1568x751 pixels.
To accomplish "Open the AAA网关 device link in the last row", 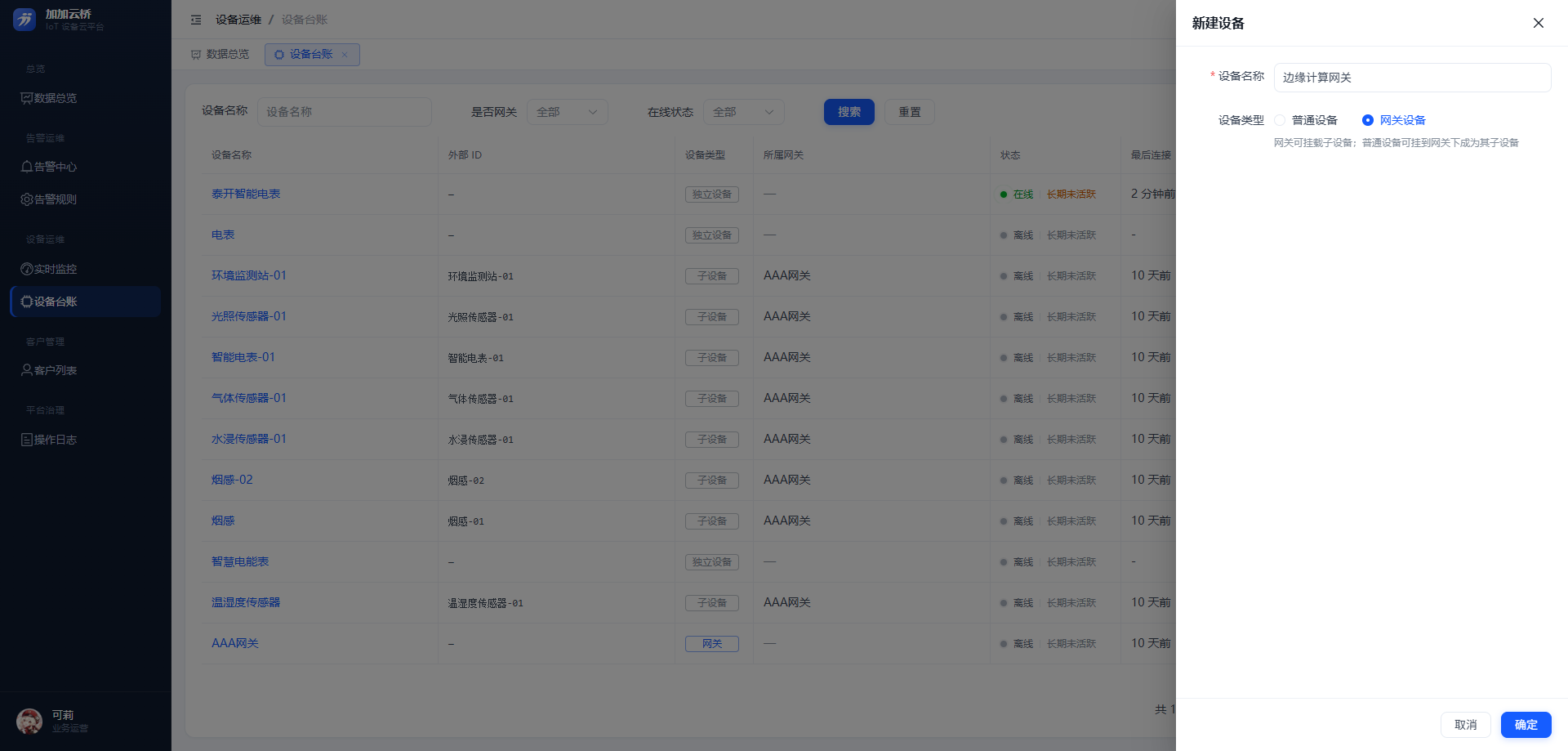I will (235, 643).
